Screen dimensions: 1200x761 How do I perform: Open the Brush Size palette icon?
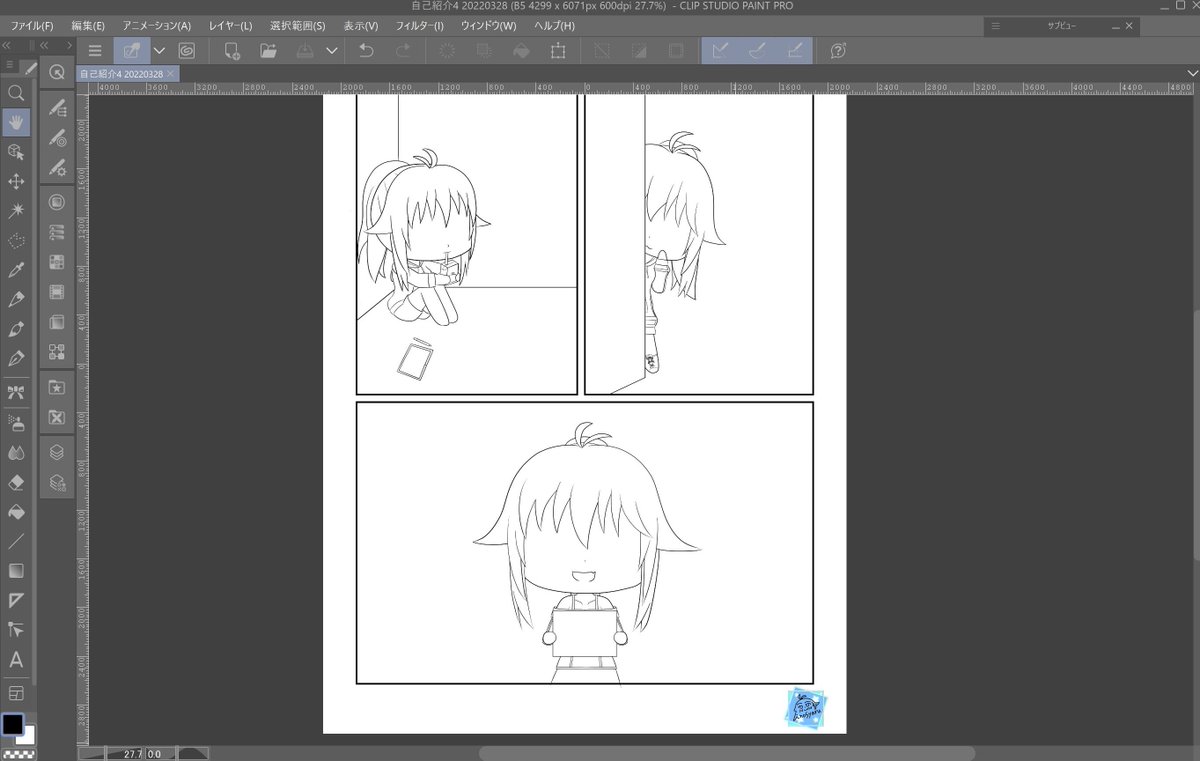(x=57, y=138)
